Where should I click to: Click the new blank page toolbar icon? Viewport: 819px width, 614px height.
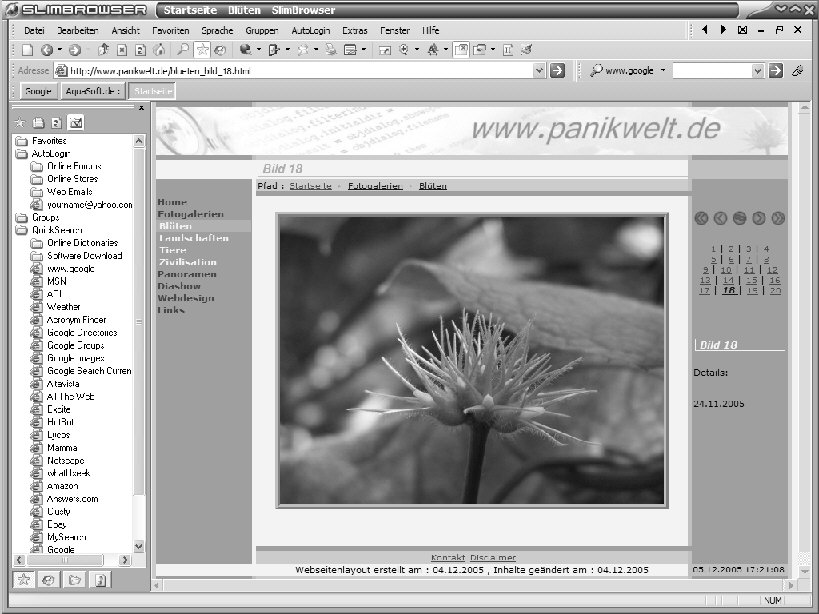tap(27, 49)
